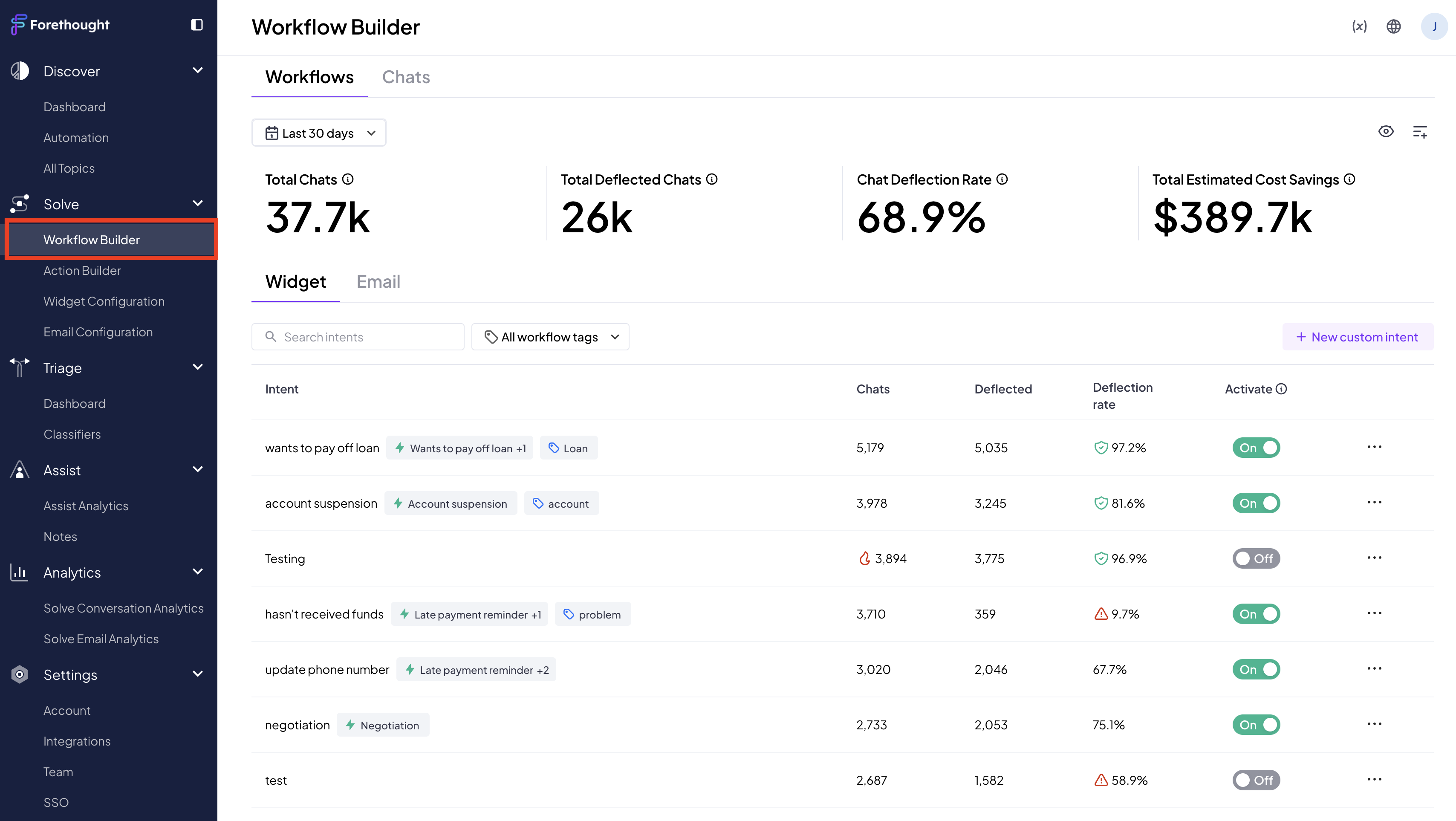Open Triage Classifiers page
1456x821 pixels.
pos(72,434)
